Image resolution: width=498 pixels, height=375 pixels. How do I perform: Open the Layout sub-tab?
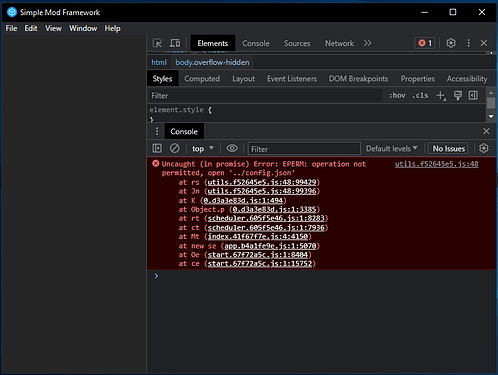(x=243, y=79)
